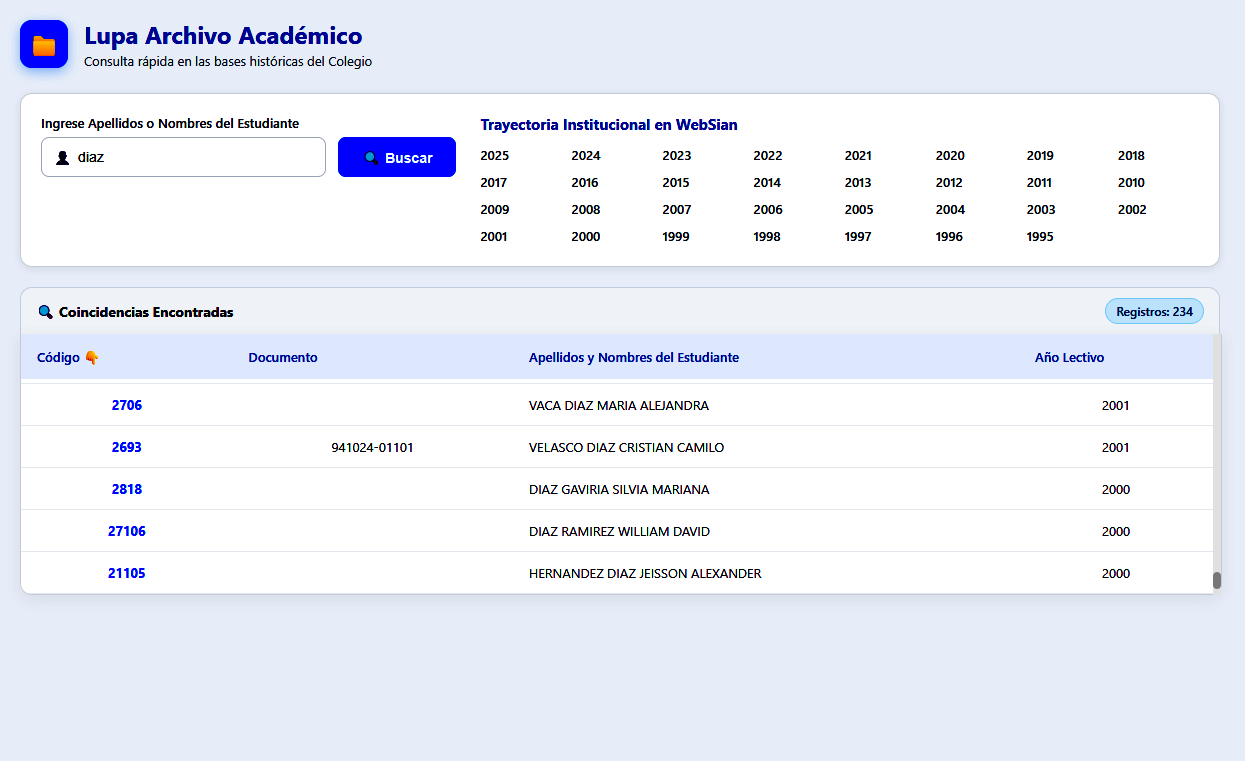This screenshot has width=1245, height=761.
Task: Click name VACA DIAZ MARIA ALEJANDRA
Action: [x=619, y=406]
